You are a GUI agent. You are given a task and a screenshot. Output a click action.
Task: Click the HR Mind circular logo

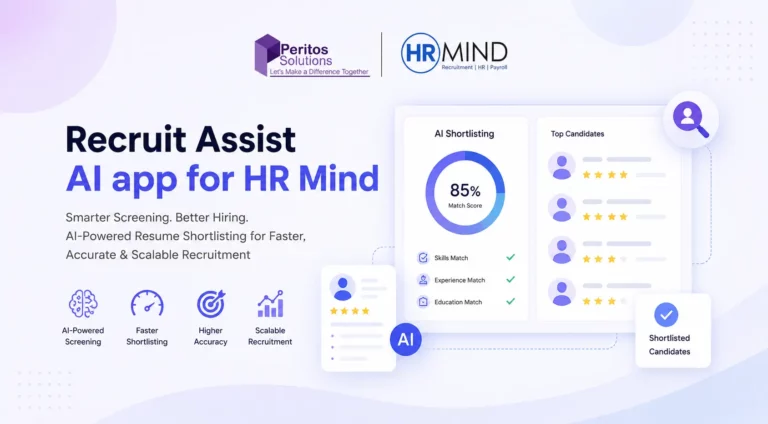[x=420, y=53]
